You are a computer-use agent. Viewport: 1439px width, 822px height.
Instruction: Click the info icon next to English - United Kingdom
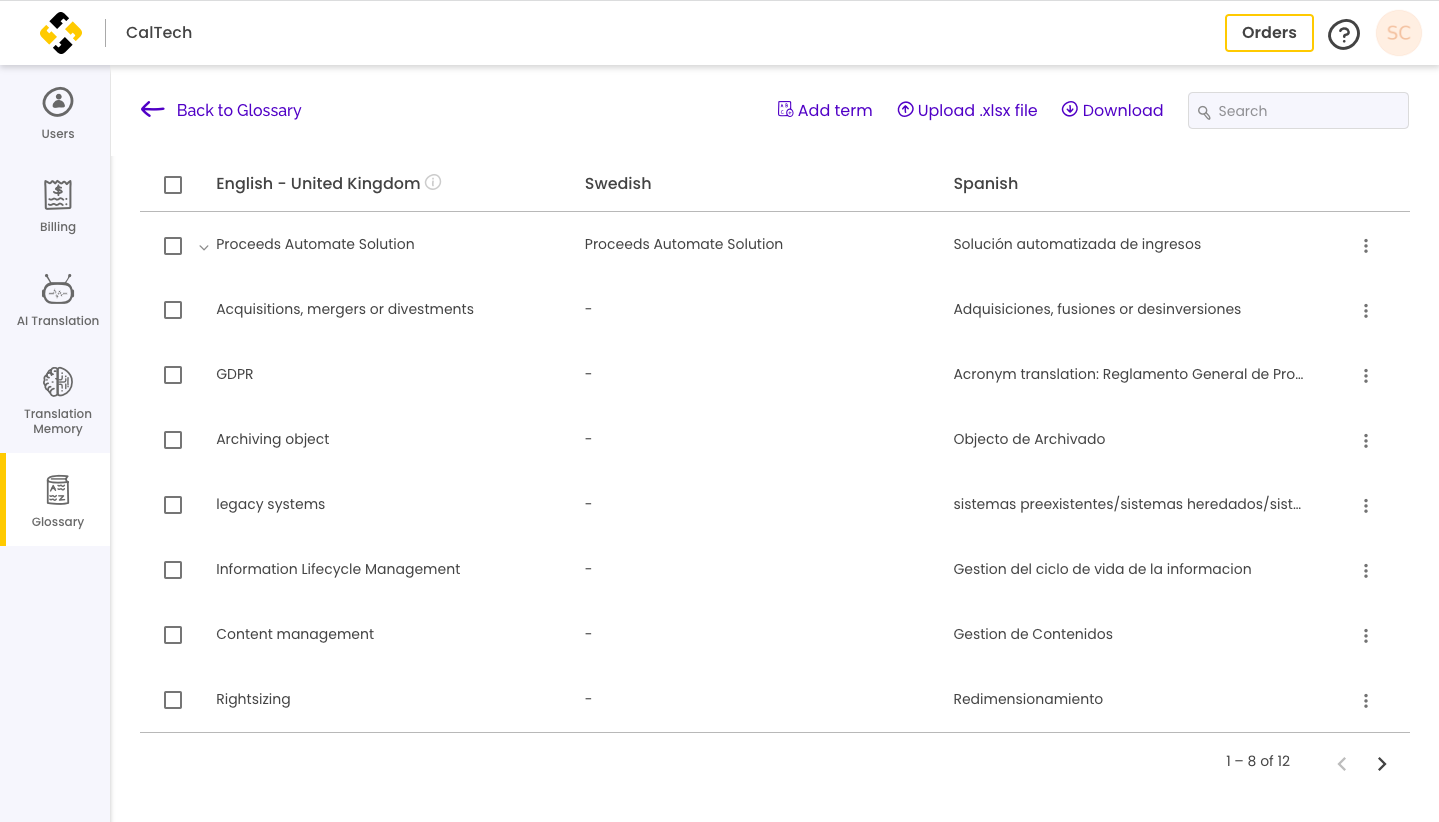433,182
